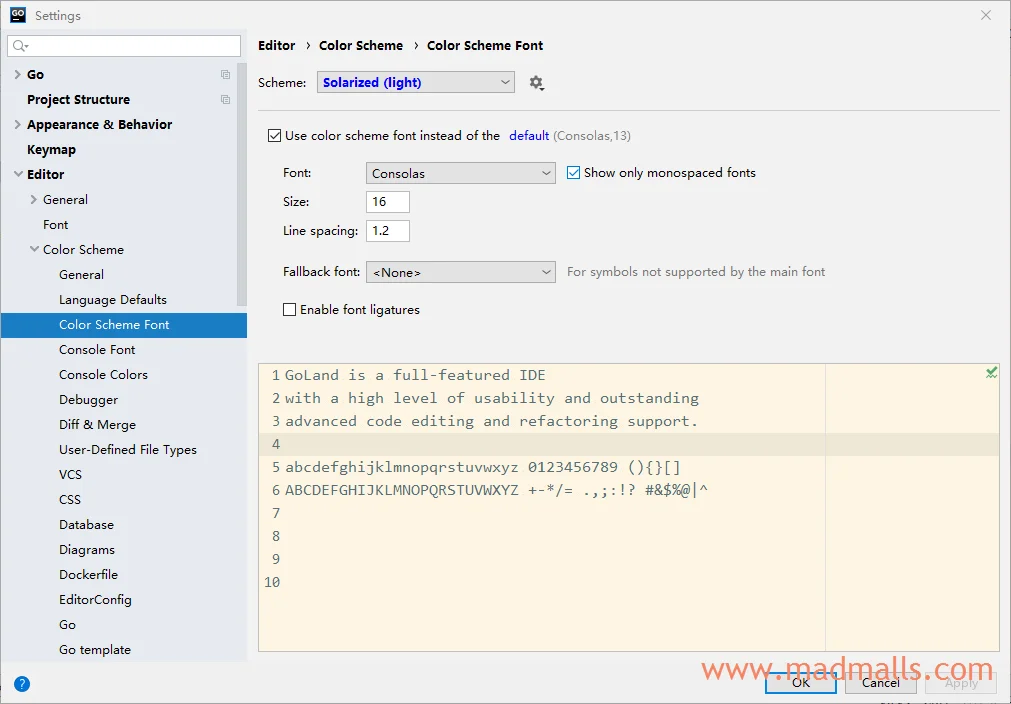
Task: Click the lowercase alphabet preview line
Action: pos(483,467)
